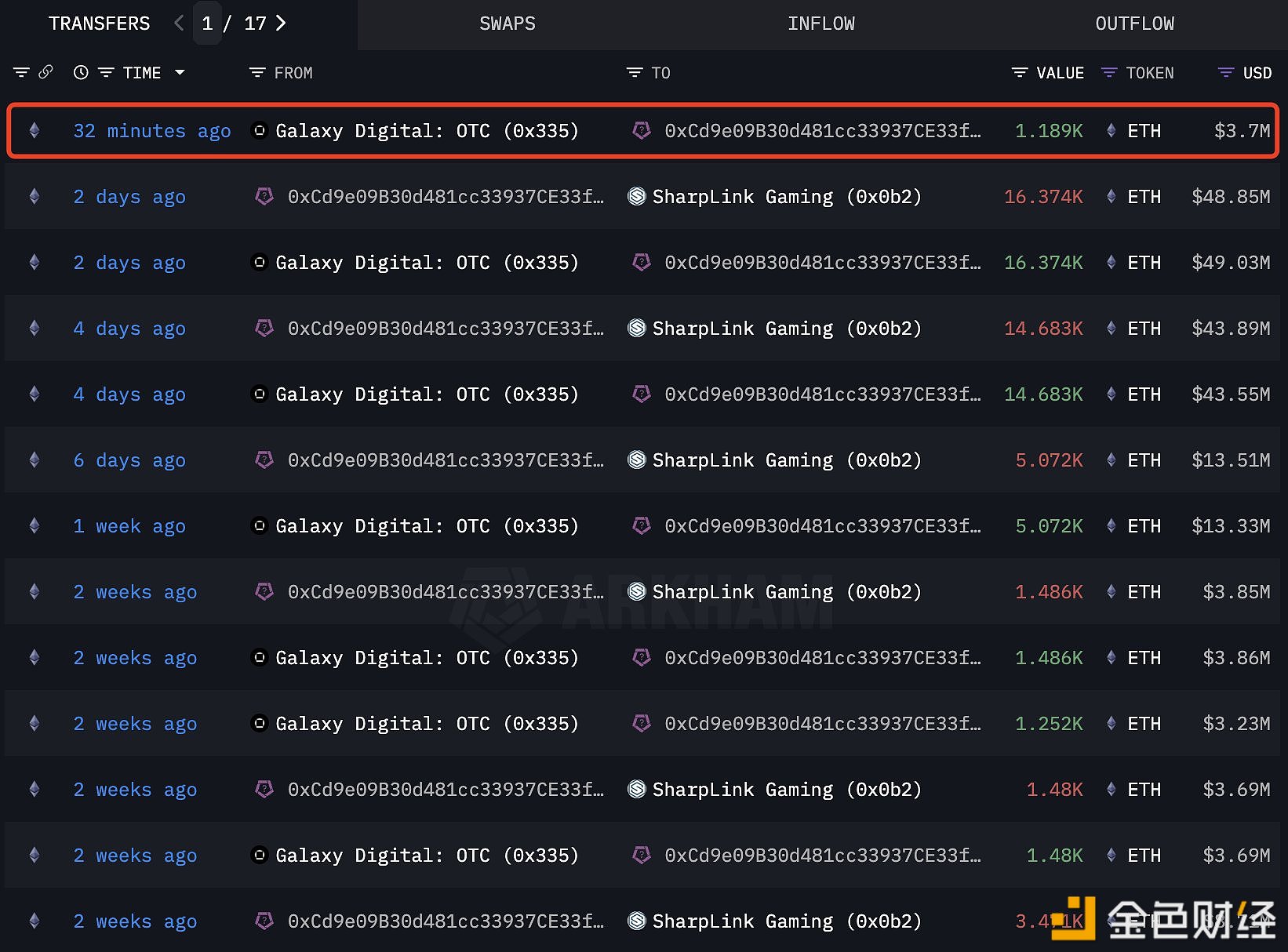This screenshot has height=952, width=1288.
Task: Open the OUTFLOW tab
Action: tap(1134, 24)
